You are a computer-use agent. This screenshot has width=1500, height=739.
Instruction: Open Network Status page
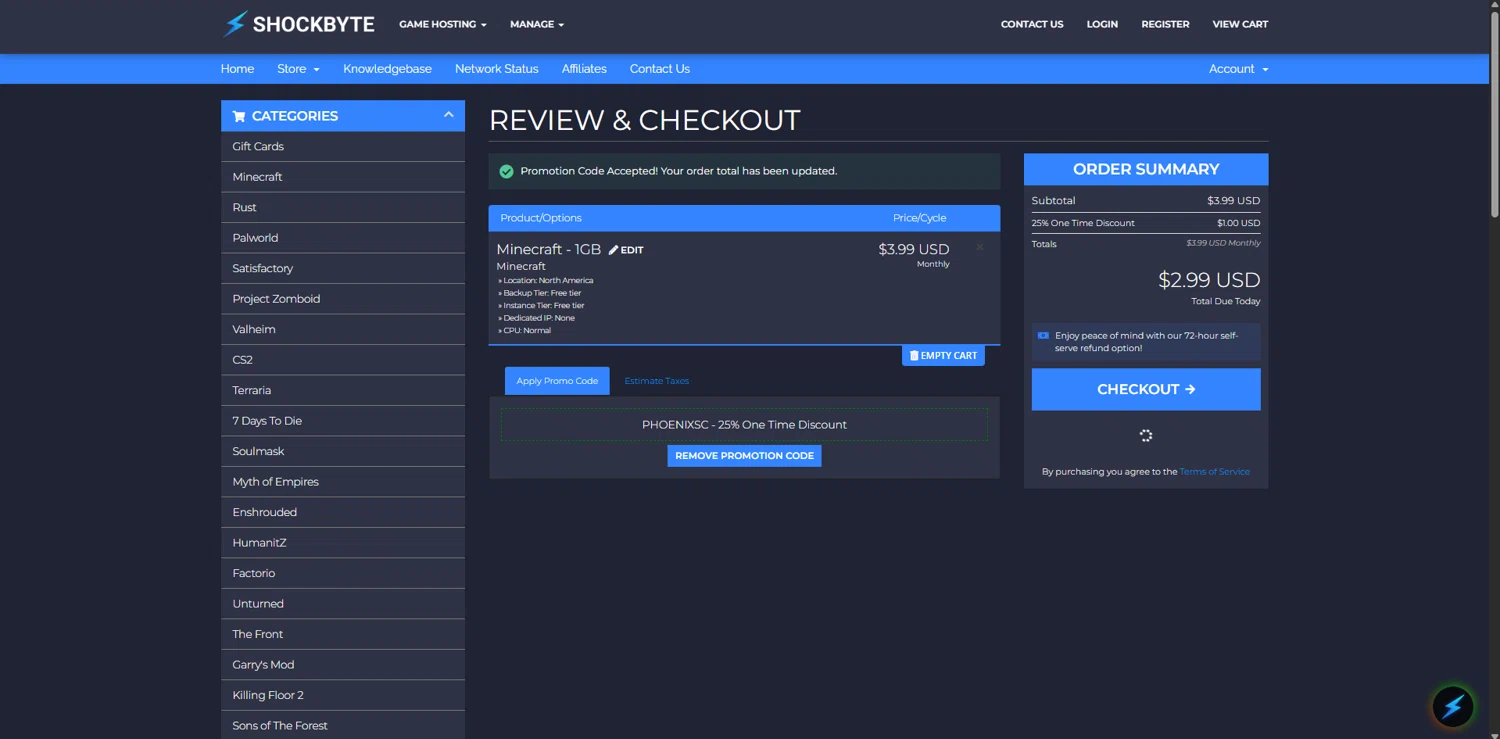pos(496,69)
